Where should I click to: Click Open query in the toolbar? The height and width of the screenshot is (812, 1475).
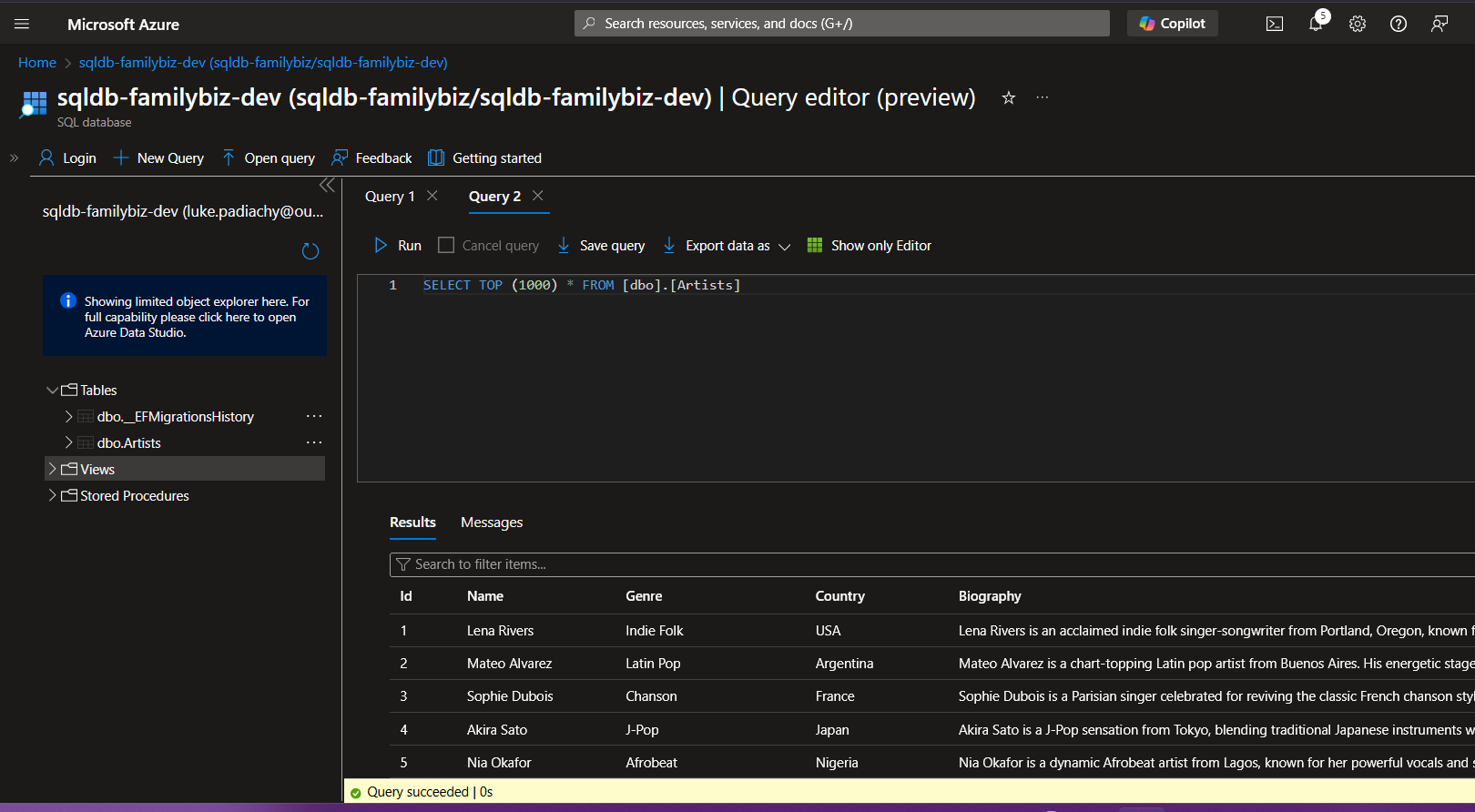(x=268, y=158)
